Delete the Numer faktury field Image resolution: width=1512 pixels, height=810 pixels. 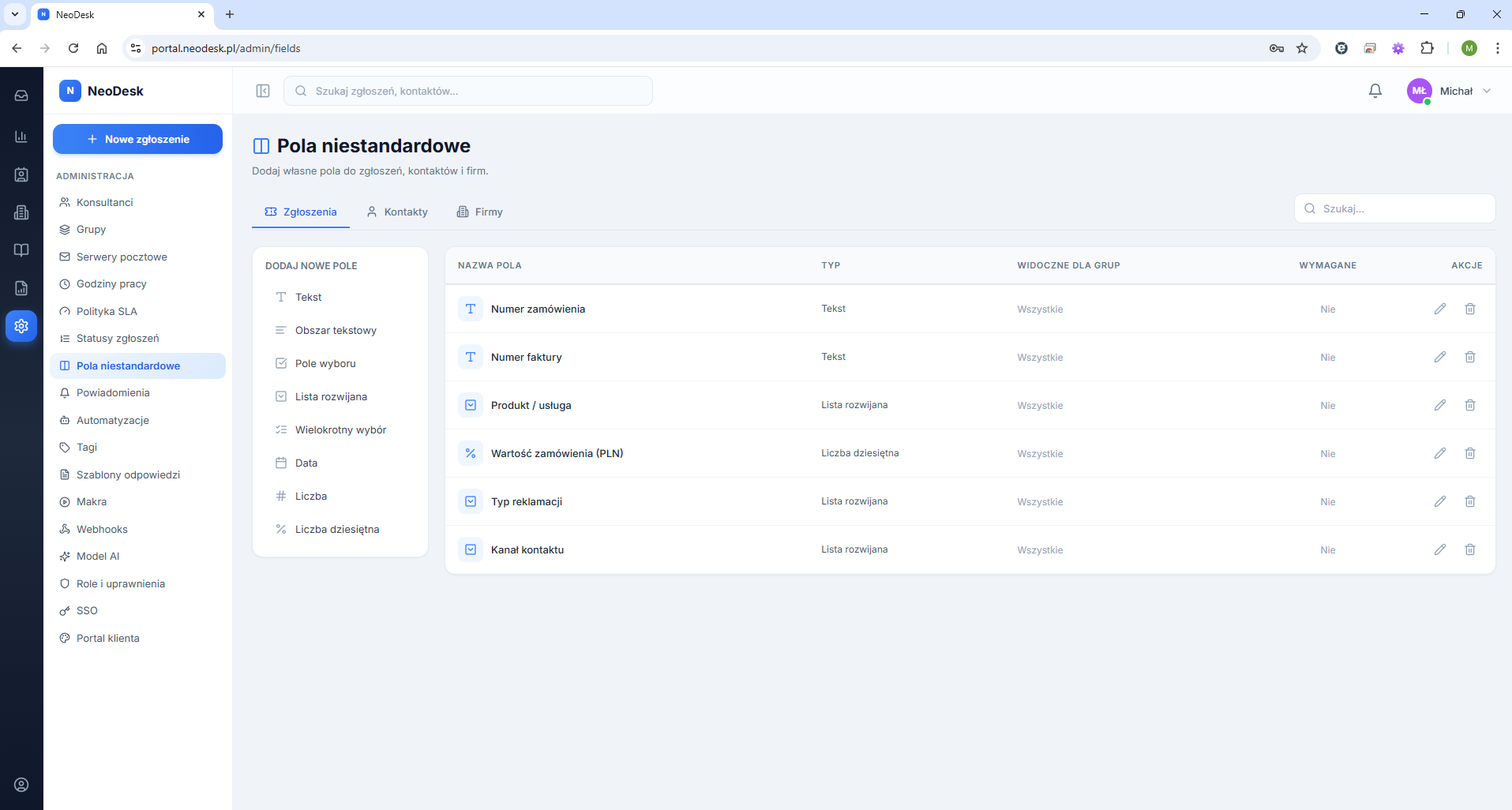click(x=1470, y=357)
